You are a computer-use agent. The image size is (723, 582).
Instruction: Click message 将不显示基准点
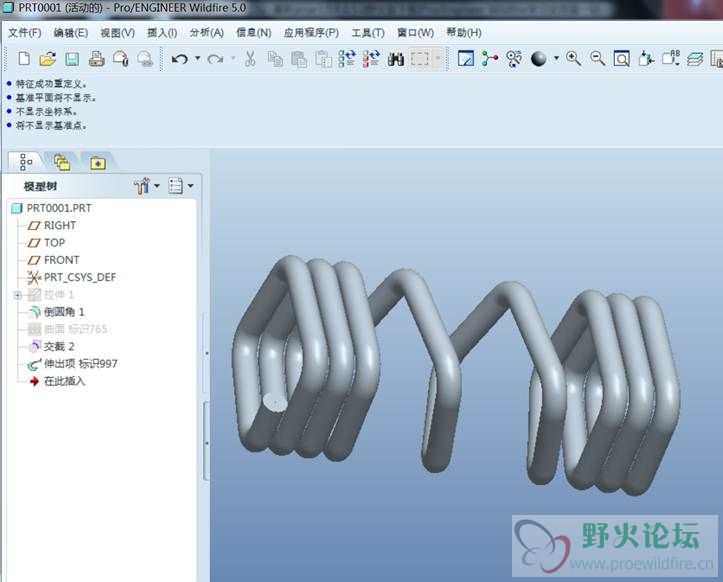[x=51, y=125]
